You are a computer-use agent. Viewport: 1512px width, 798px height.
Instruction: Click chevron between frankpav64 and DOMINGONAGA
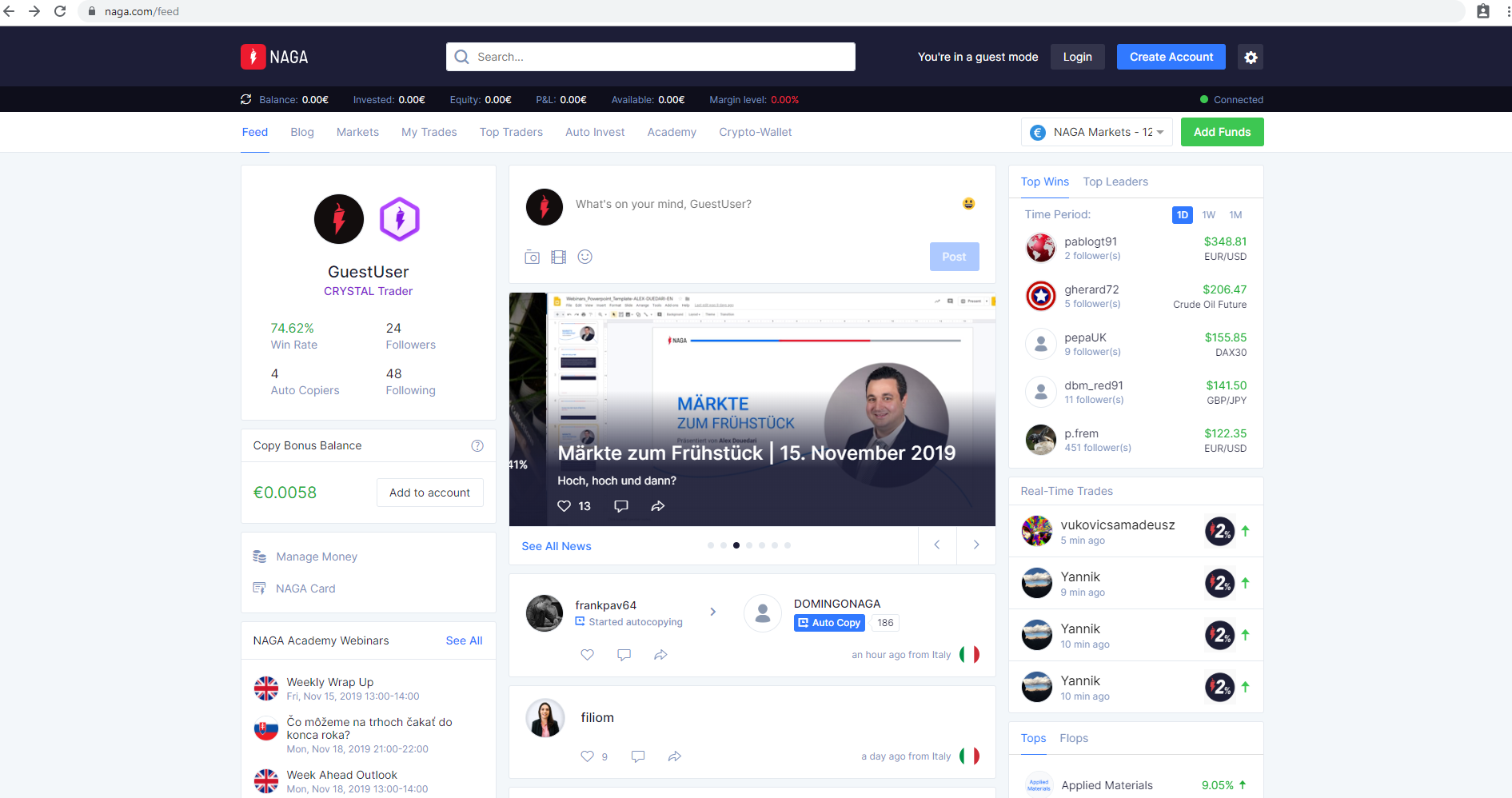[713, 612]
